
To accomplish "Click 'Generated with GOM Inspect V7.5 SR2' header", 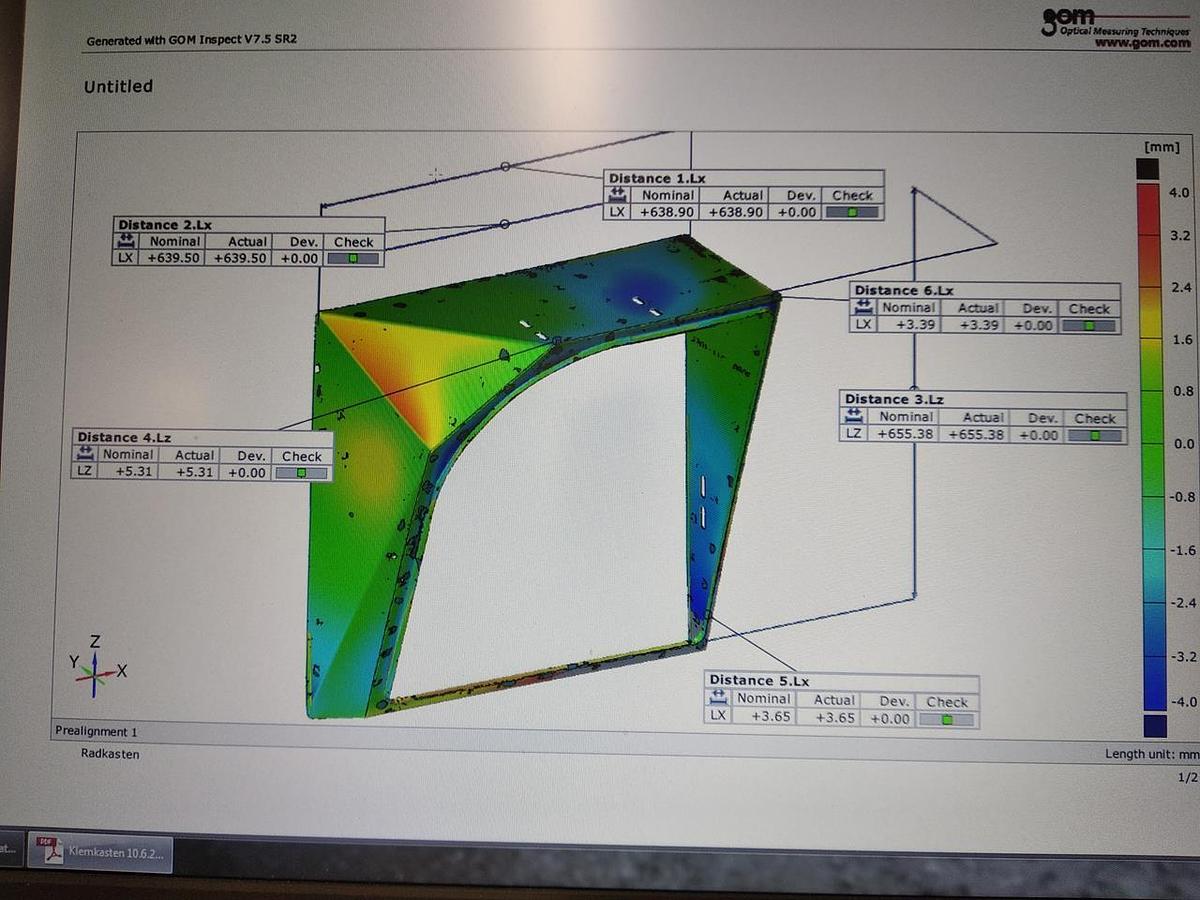I will [x=192, y=41].
